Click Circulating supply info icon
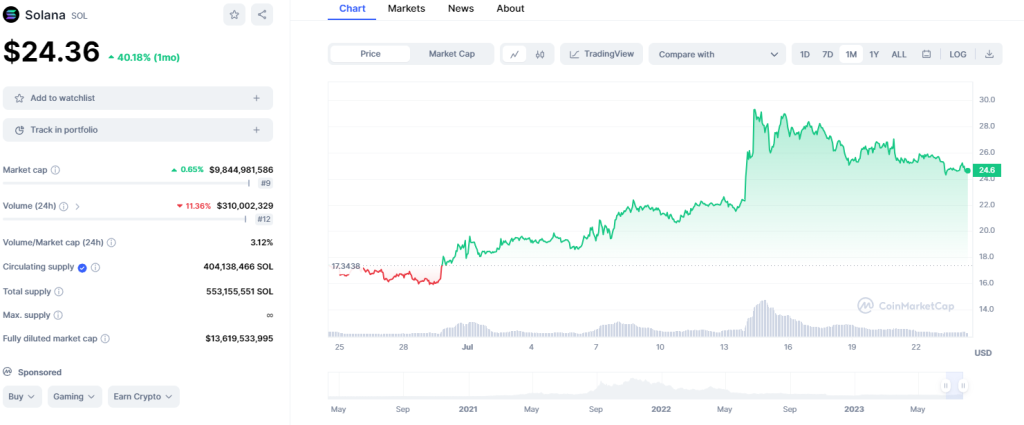The image size is (1024, 425). [95, 268]
